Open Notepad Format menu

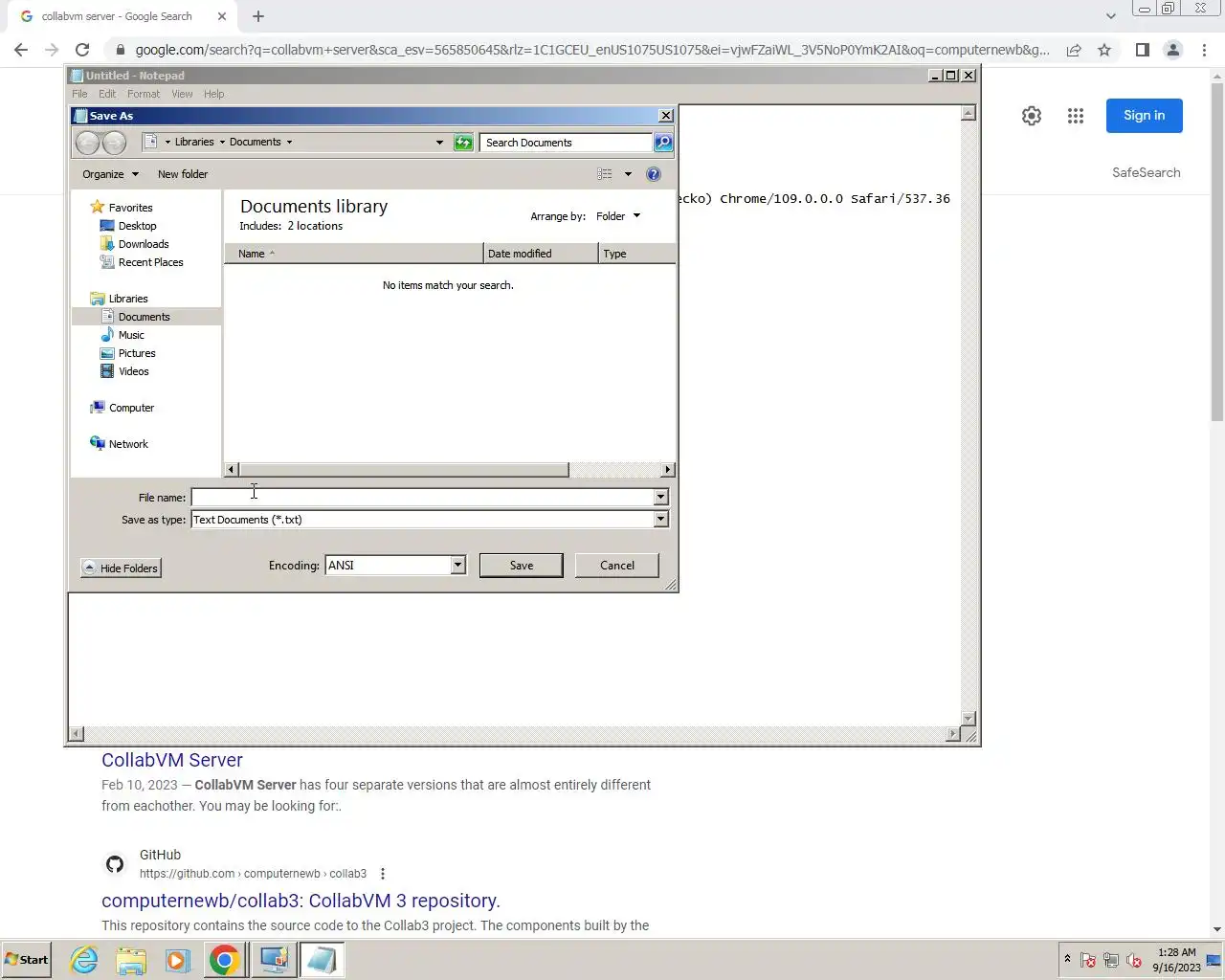[144, 94]
